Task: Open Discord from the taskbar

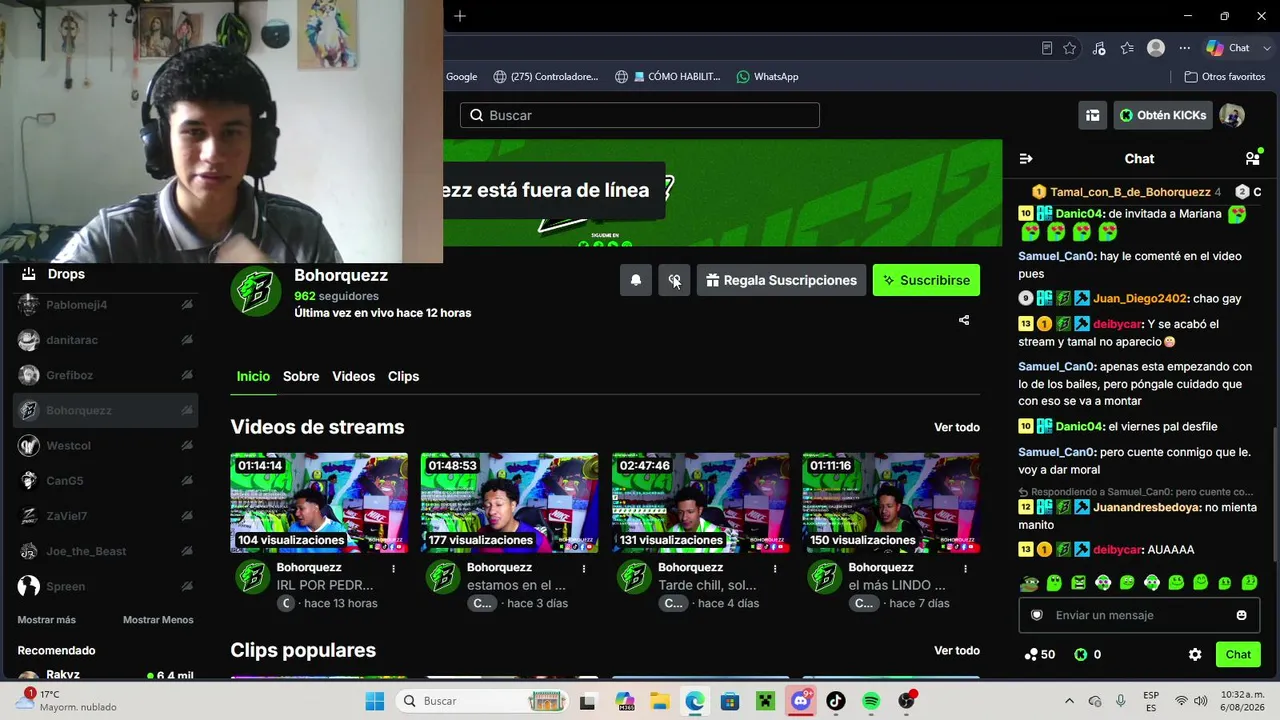Action: pyautogui.click(x=801, y=701)
